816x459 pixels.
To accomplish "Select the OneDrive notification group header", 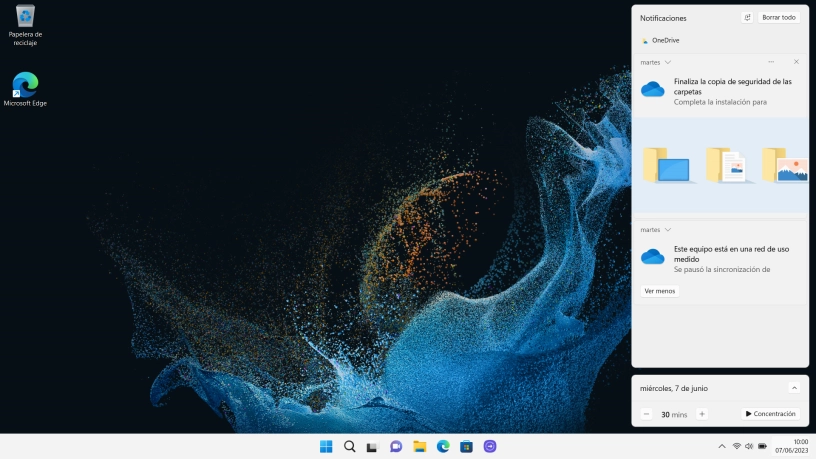I will click(x=660, y=40).
